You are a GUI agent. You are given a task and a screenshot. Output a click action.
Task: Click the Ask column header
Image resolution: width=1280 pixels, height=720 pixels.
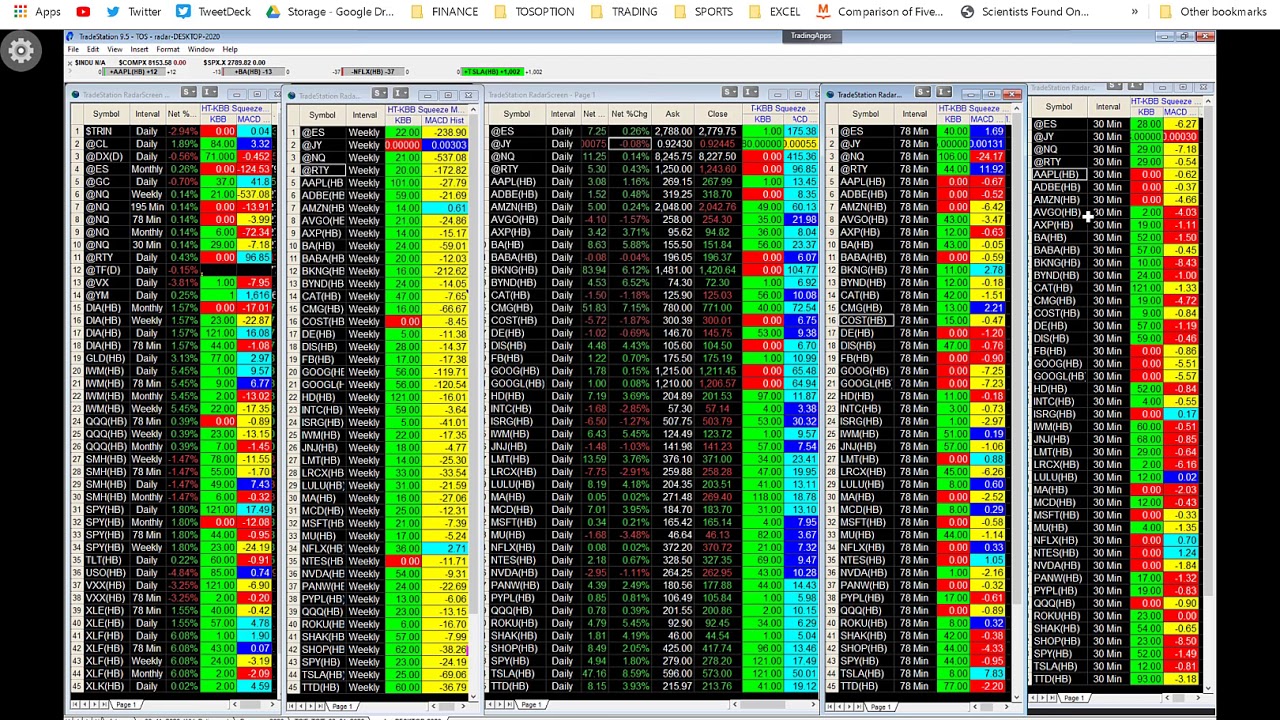point(672,114)
